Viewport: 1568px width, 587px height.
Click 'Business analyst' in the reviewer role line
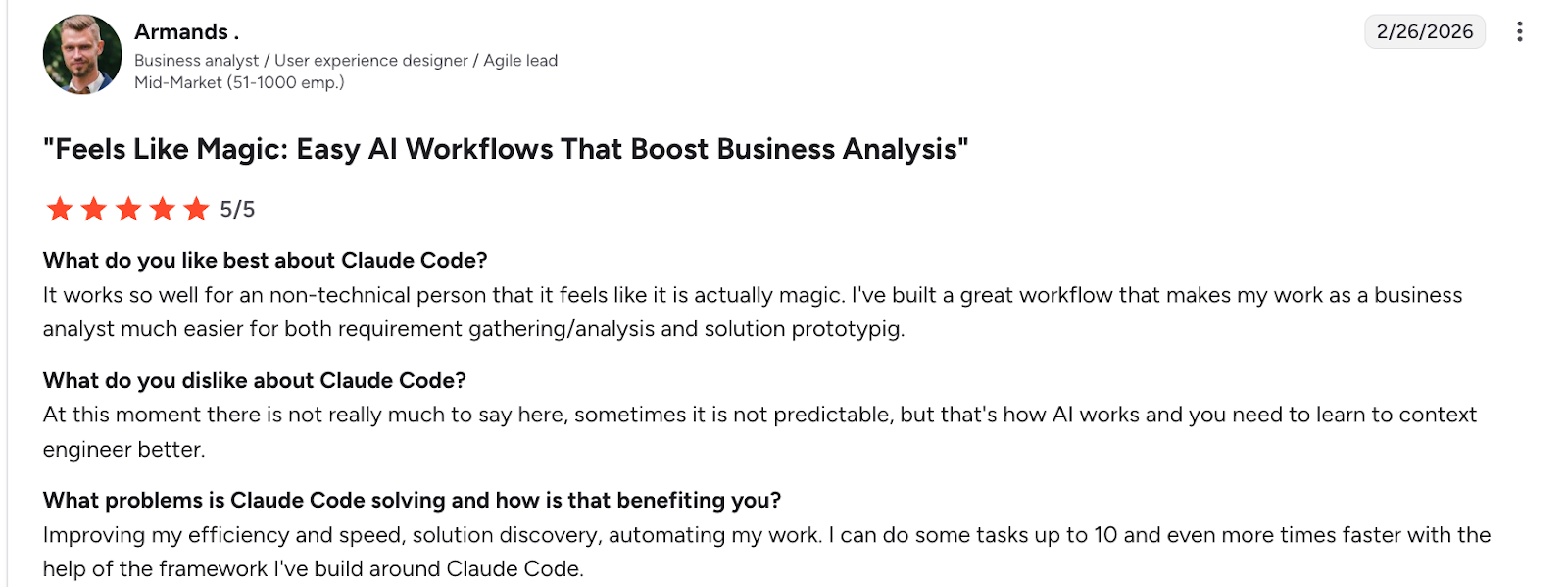tap(196, 60)
